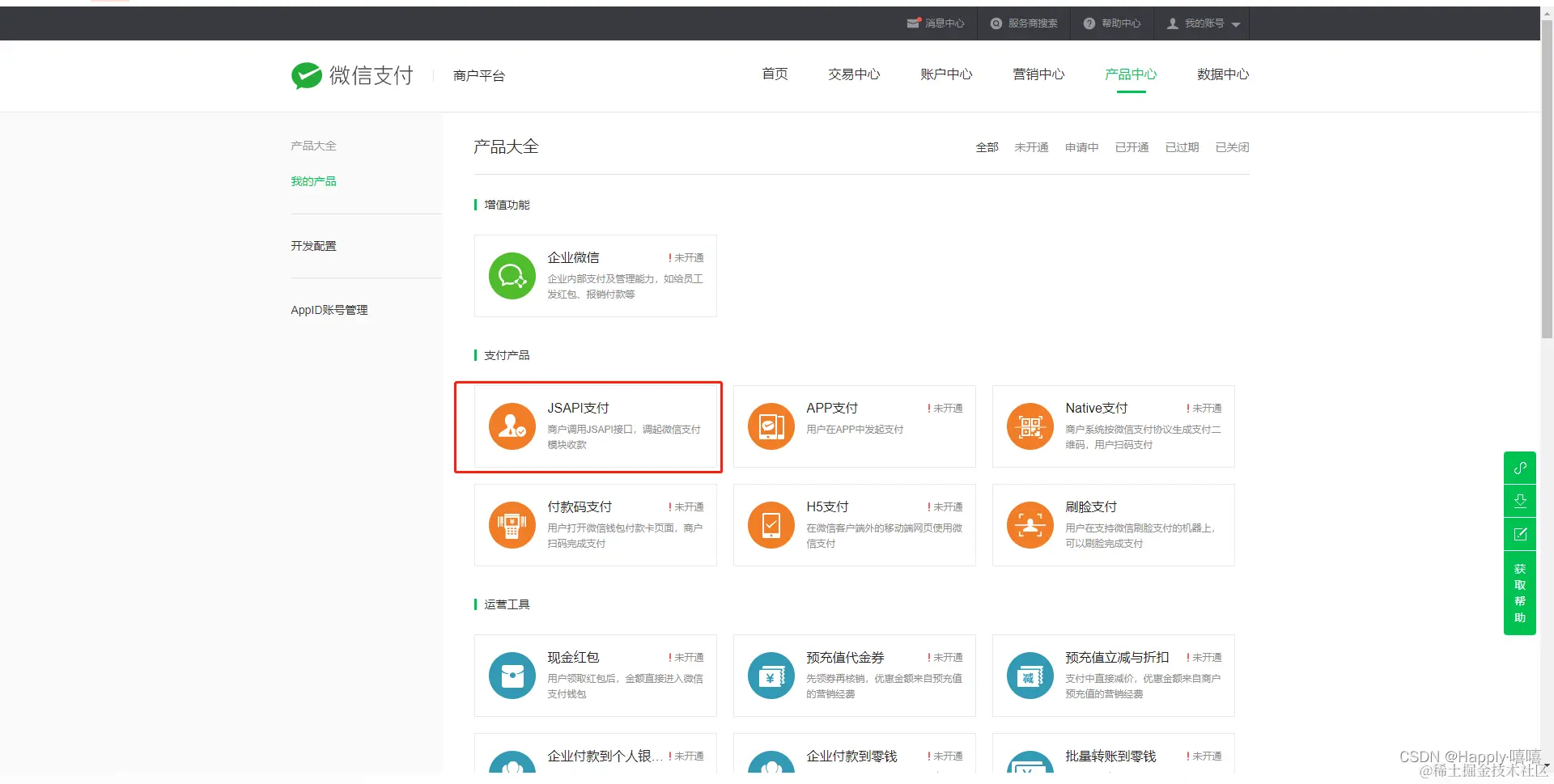Open the 企业微信 product icon
1554x784 pixels.
(x=512, y=276)
